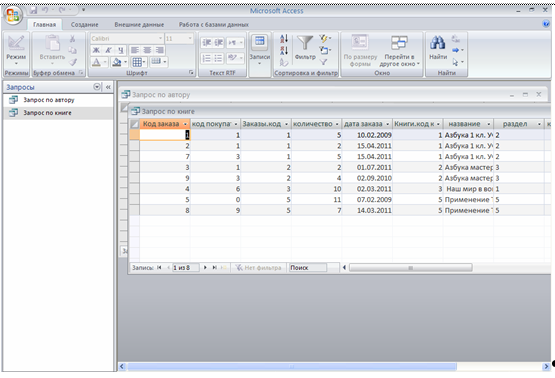Open Работа с базами данных tab
Screen dimensions: 555x378
pos(213,24)
